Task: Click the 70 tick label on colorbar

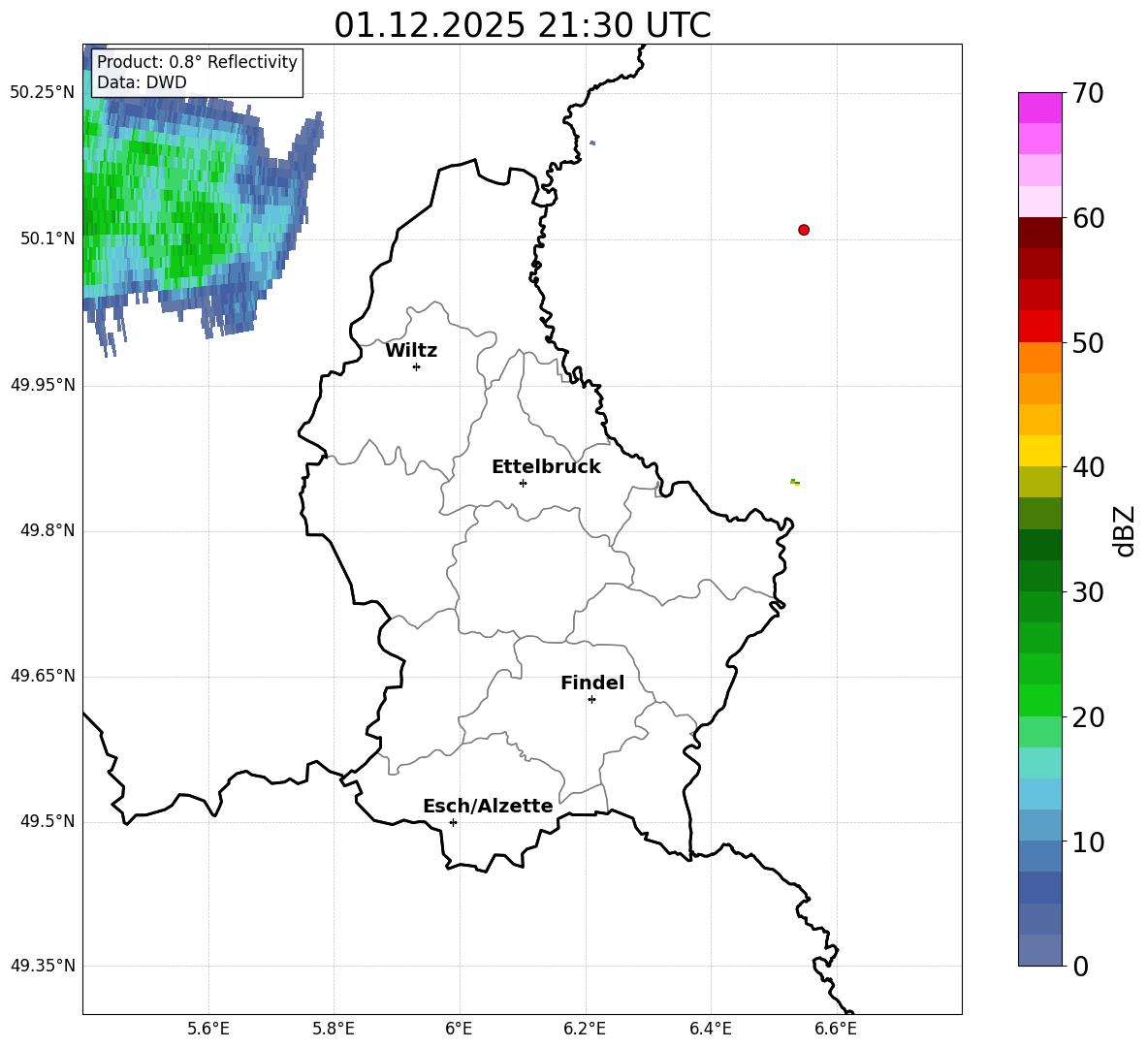Action: 1088,93
